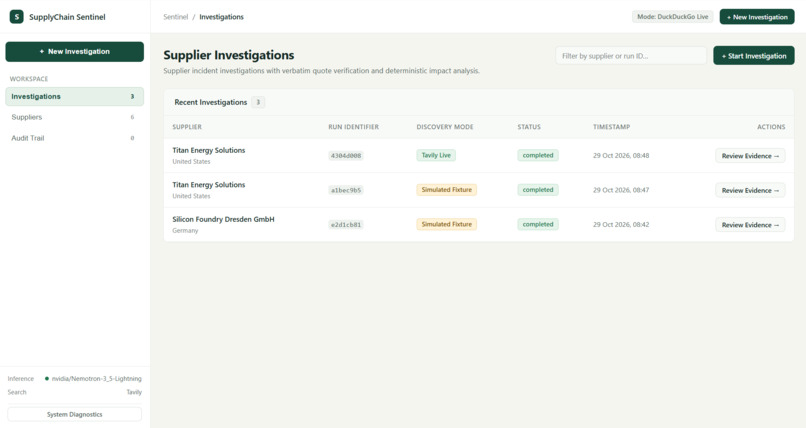Image resolution: width=806 pixels, height=428 pixels.
Task: Click the nvidia/Nemotron inference model label
Action: pos(97,379)
